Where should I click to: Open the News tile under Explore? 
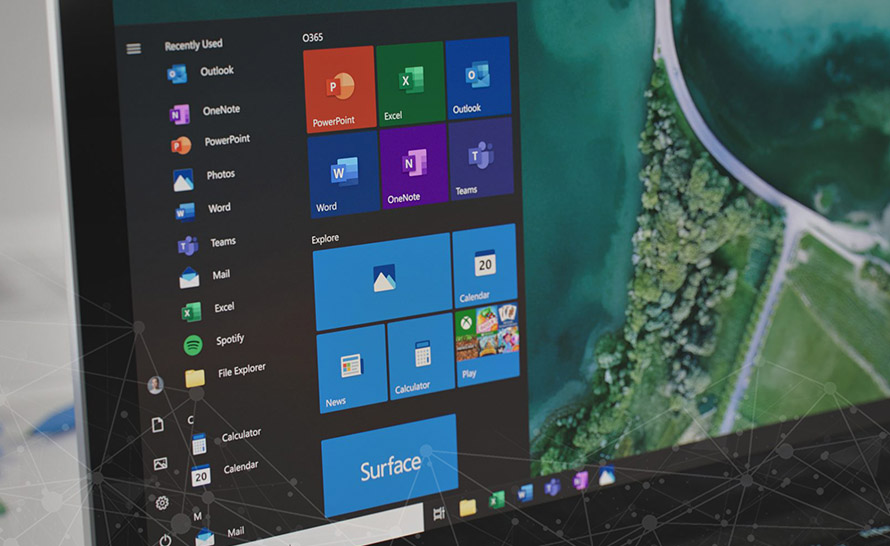(351, 368)
